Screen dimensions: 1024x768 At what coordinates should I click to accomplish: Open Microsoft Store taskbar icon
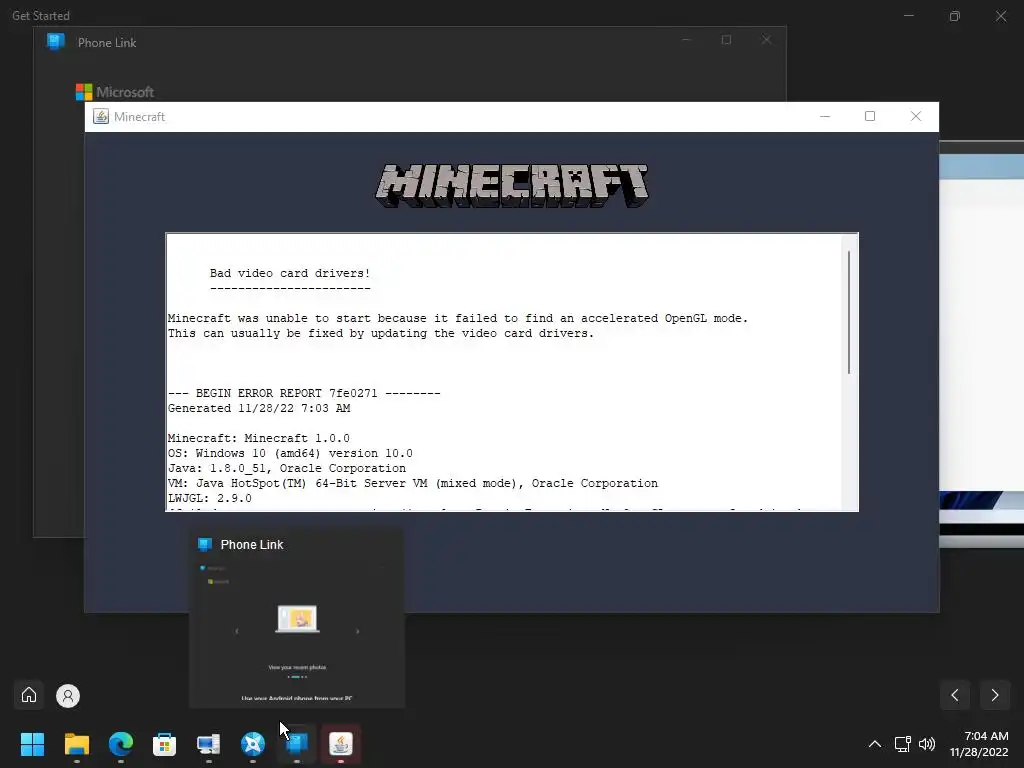click(165, 744)
